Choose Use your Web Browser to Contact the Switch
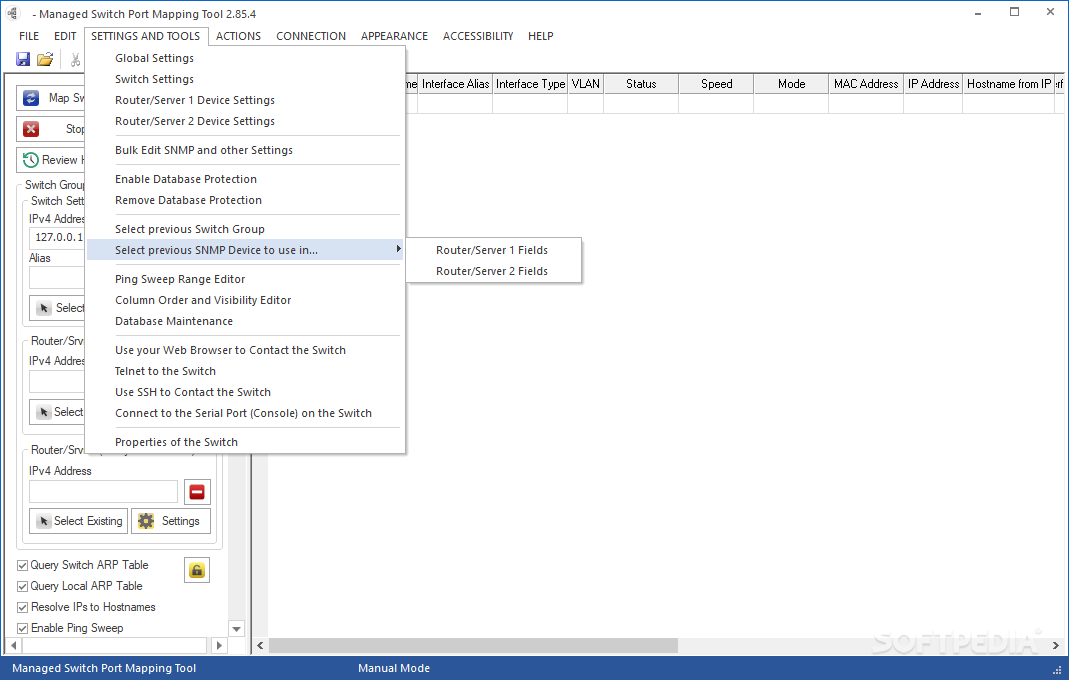The height and width of the screenshot is (680, 1069). pos(245,351)
